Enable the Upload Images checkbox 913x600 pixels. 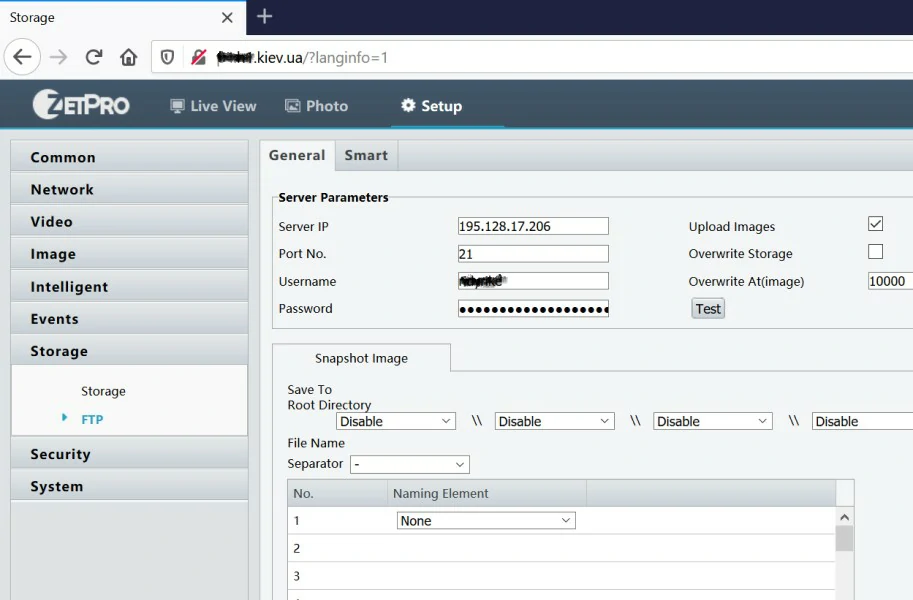point(875,224)
